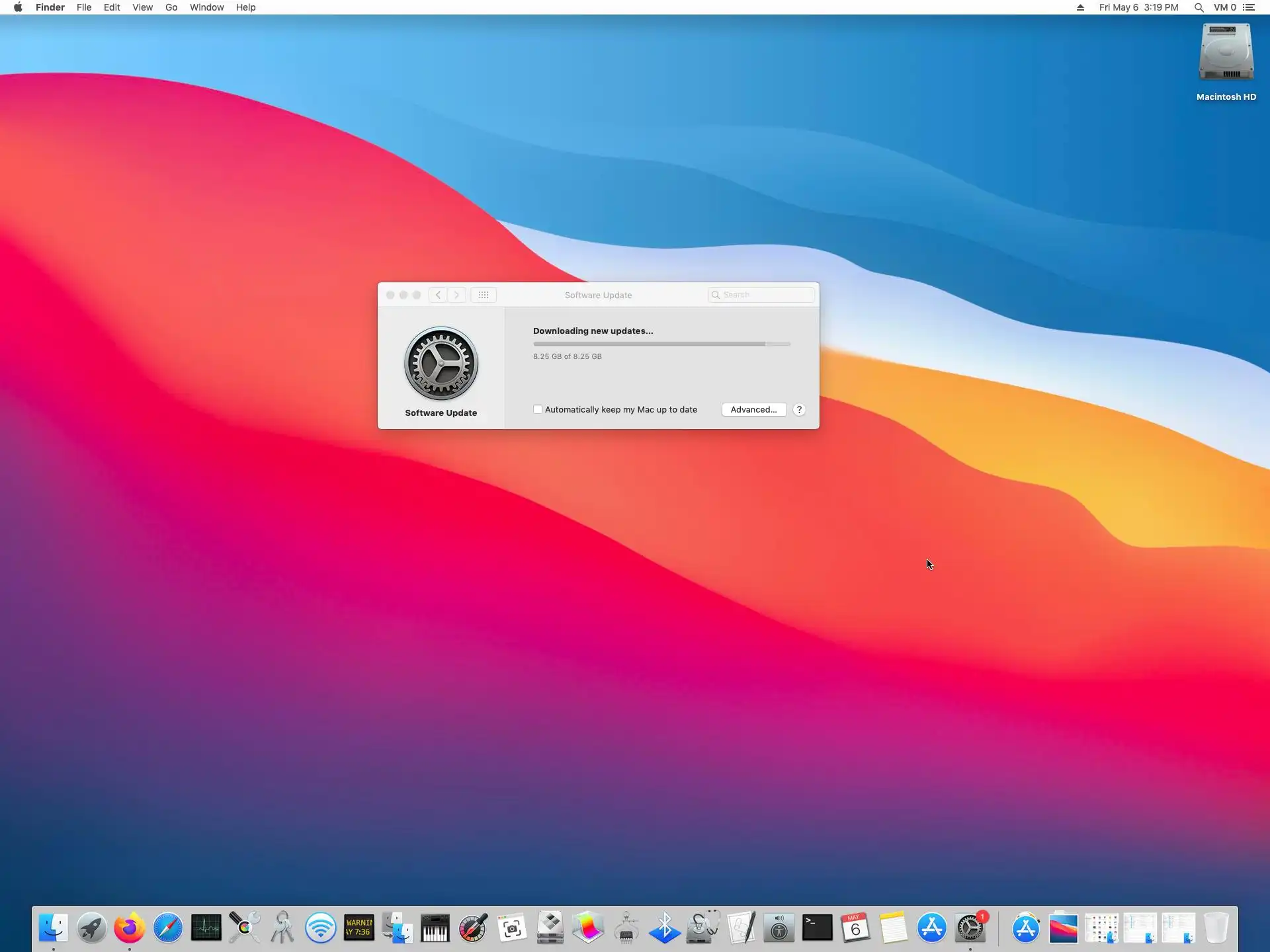Image resolution: width=1270 pixels, height=952 pixels.
Task: Open the Calendar Dock icon
Action: pyautogui.click(x=855, y=928)
